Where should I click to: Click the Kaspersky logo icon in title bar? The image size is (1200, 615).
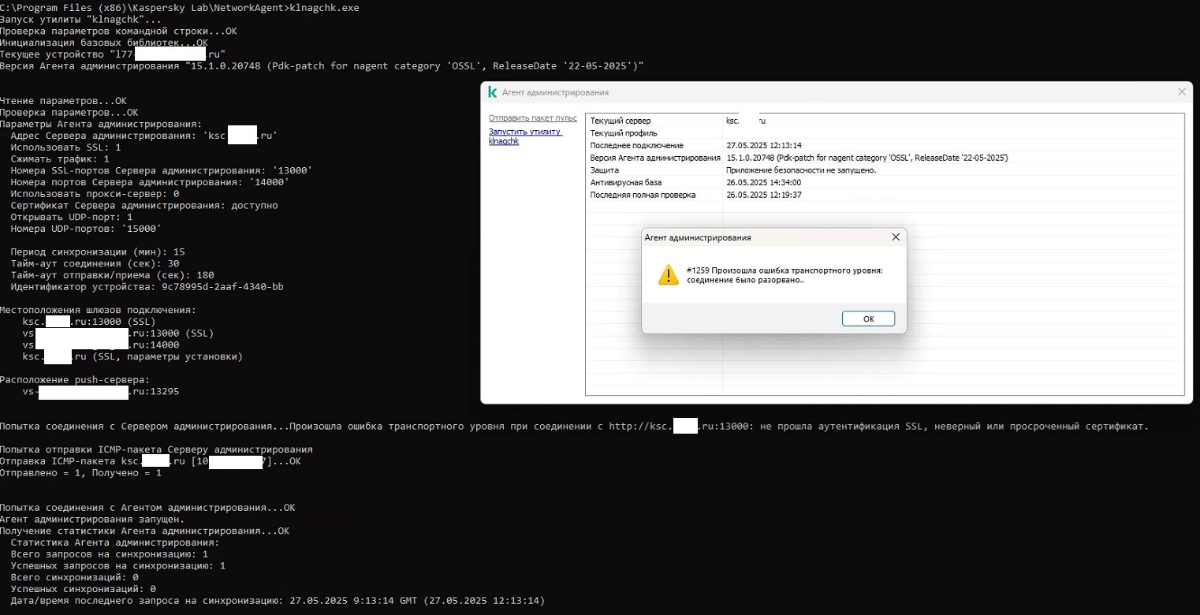coord(492,92)
